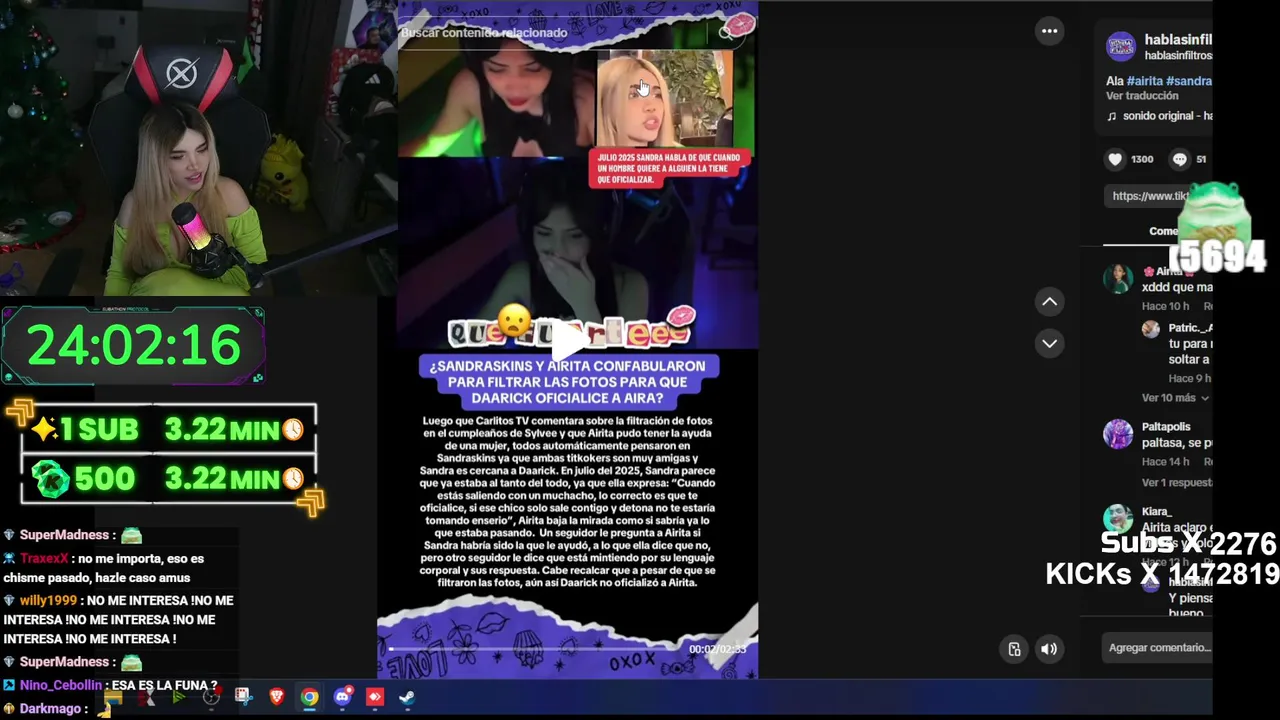Click 'Ver traducción' under caption

(x=1142, y=96)
